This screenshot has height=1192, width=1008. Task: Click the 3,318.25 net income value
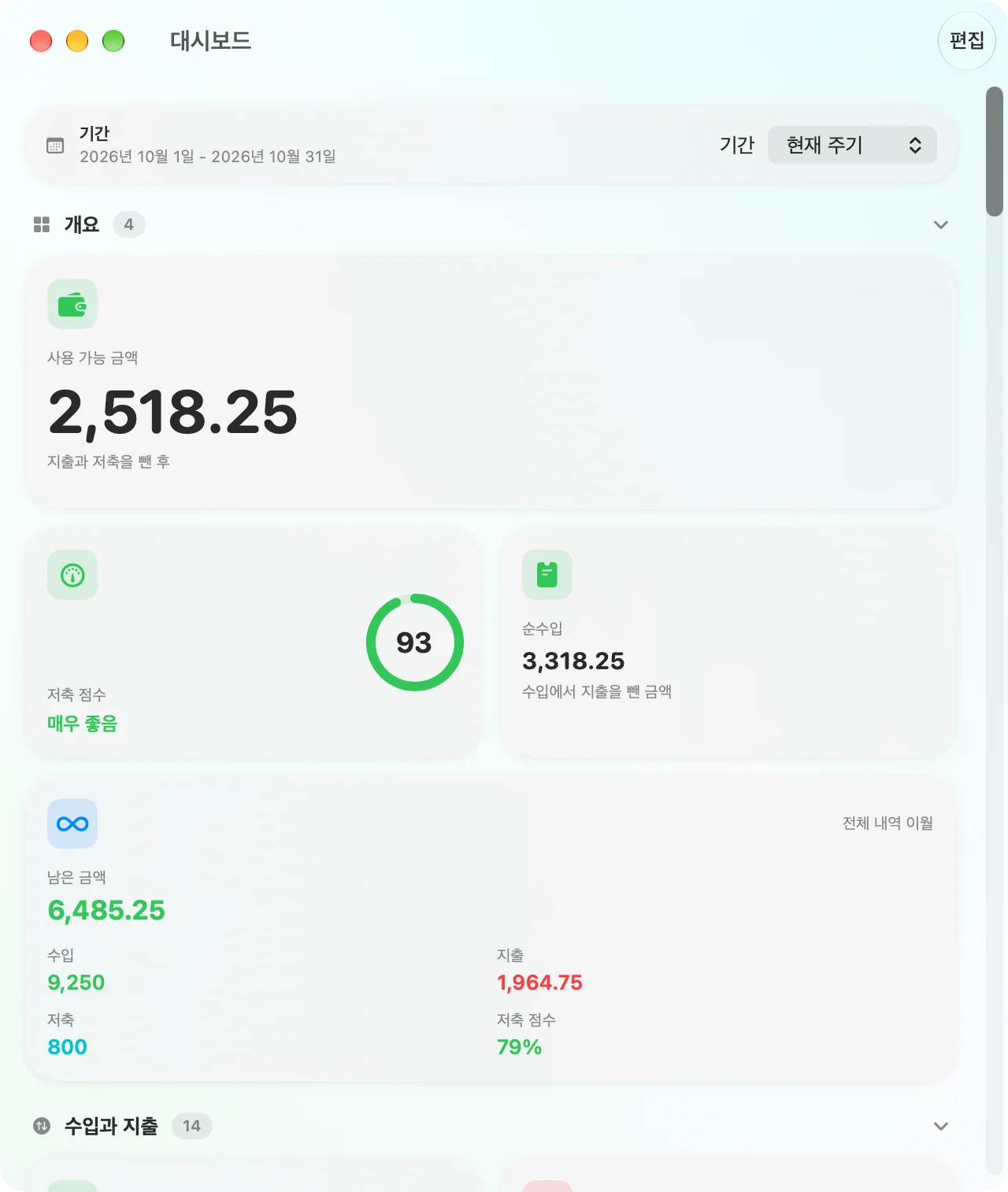573,661
